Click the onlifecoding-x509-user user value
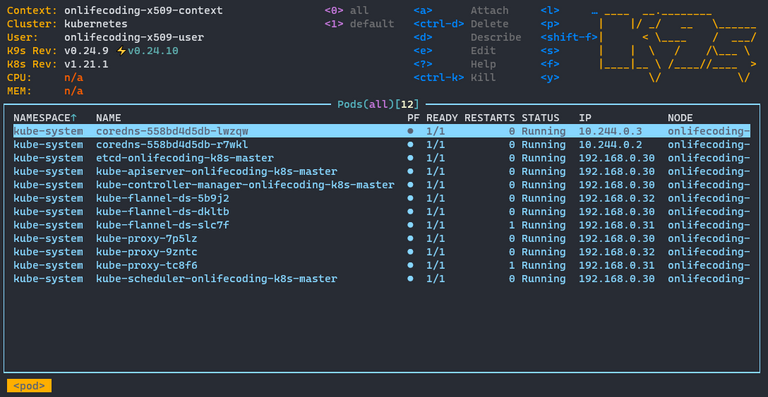Screen dimensions: 768x397 [134, 37]
